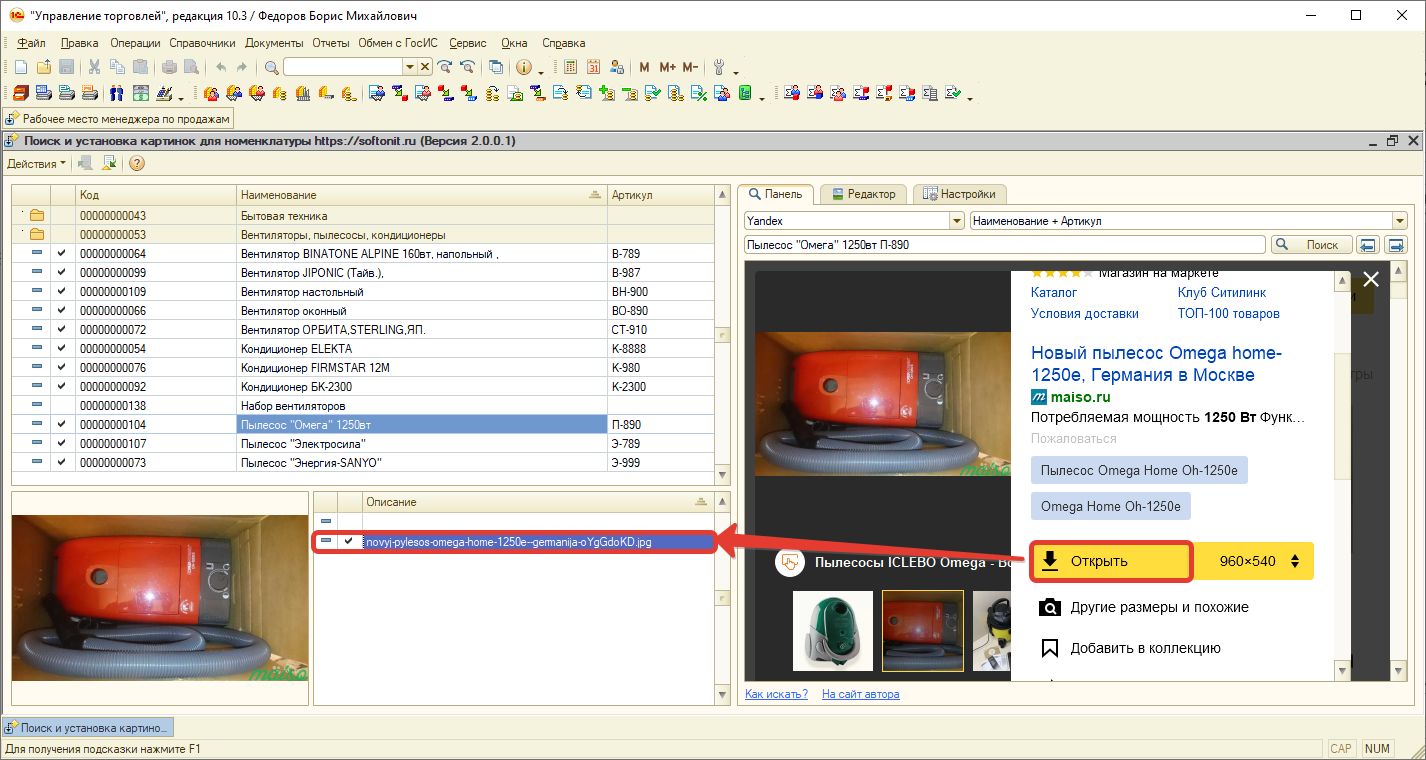Toggle checkmark beside novyj-pylesos jpg file
The image size is (1426, 760).
(349, 541)
